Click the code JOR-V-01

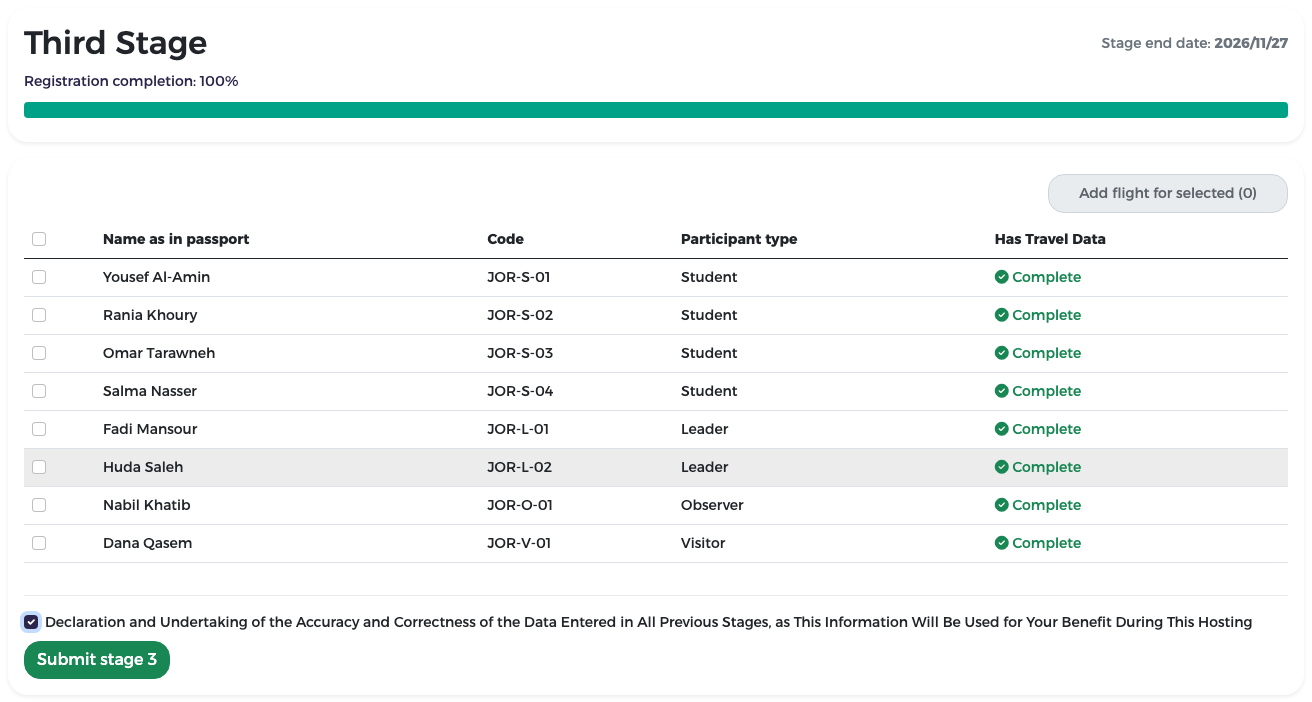pos(519,543)
